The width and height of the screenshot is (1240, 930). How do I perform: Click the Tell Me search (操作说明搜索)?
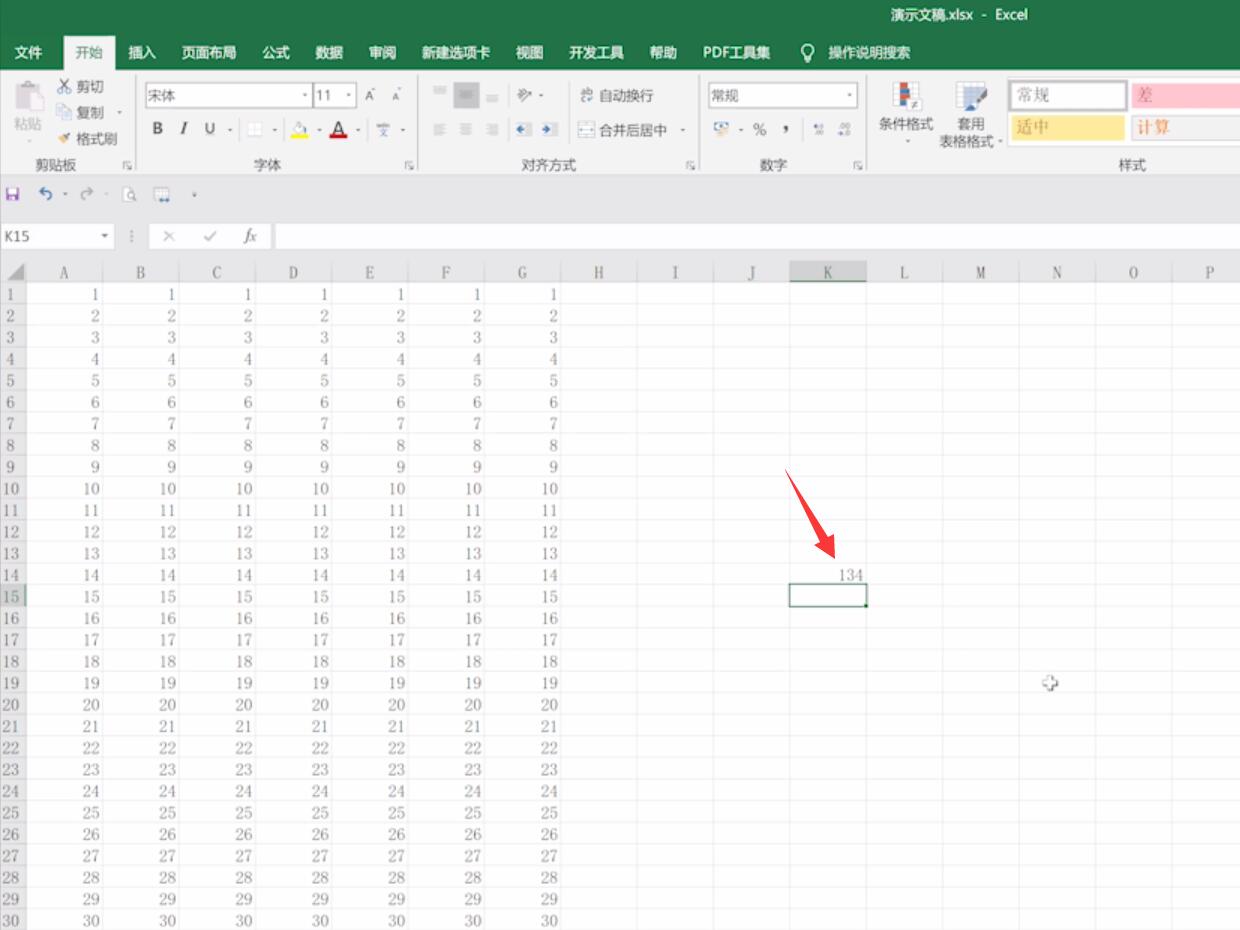point(856,53)
